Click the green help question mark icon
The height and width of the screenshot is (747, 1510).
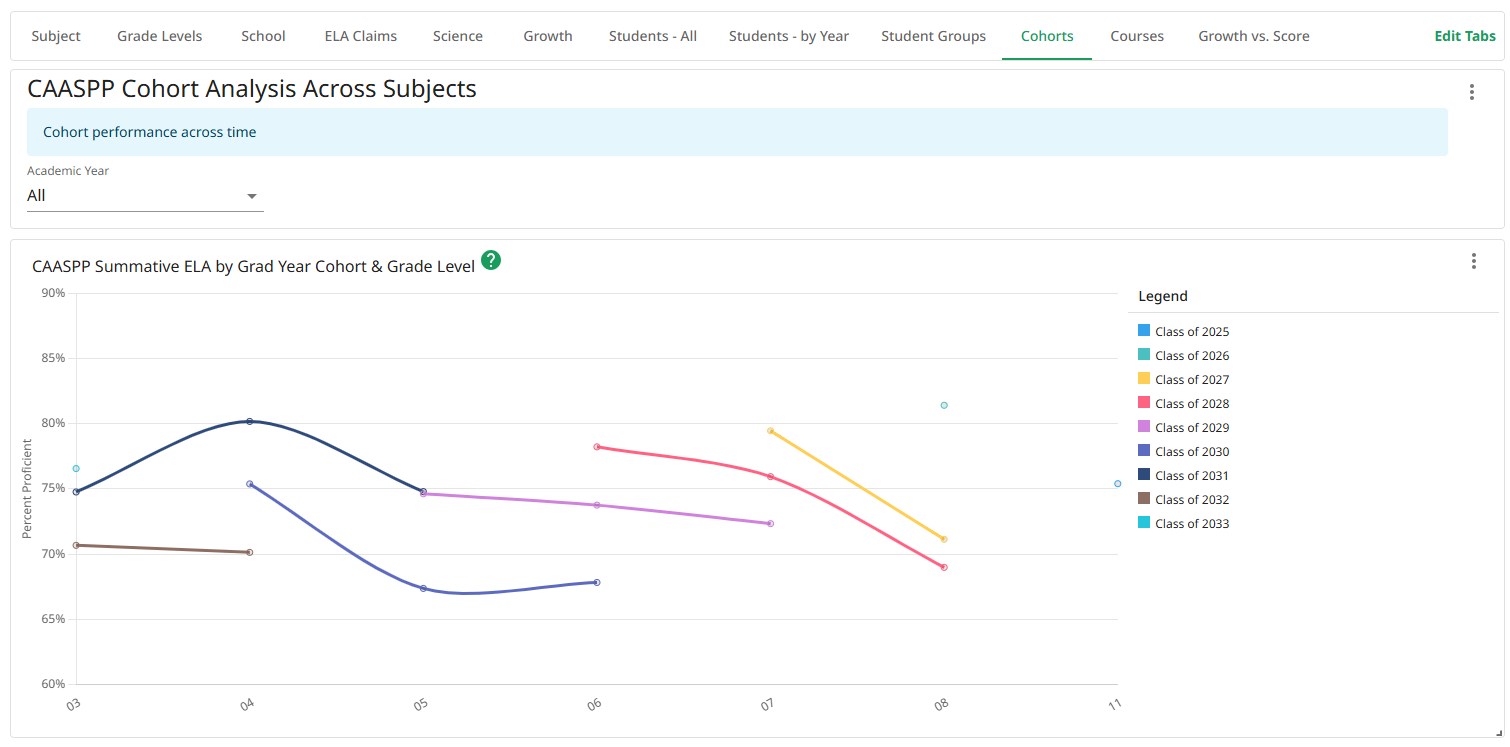click(491, 260)
